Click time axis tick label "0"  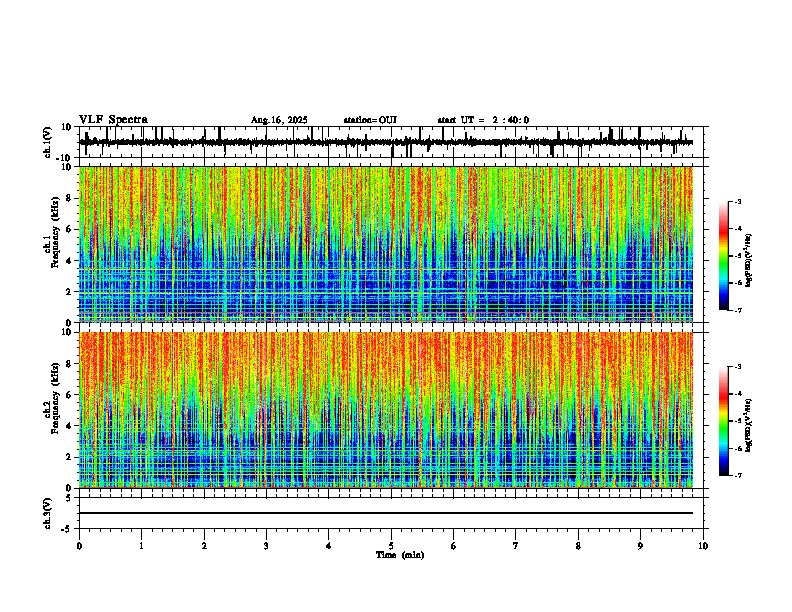click(79, 546)
